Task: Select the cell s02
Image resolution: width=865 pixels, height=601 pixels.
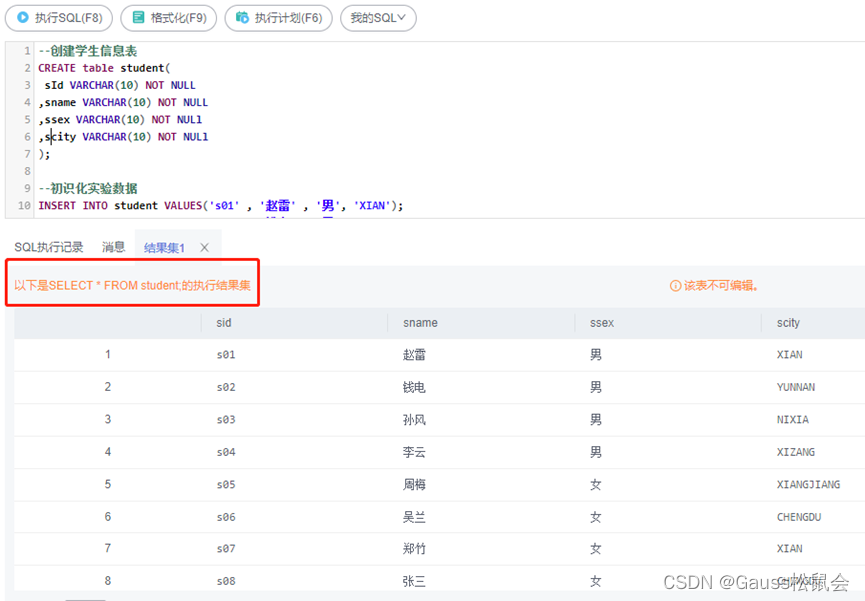Action: (226, 387)
